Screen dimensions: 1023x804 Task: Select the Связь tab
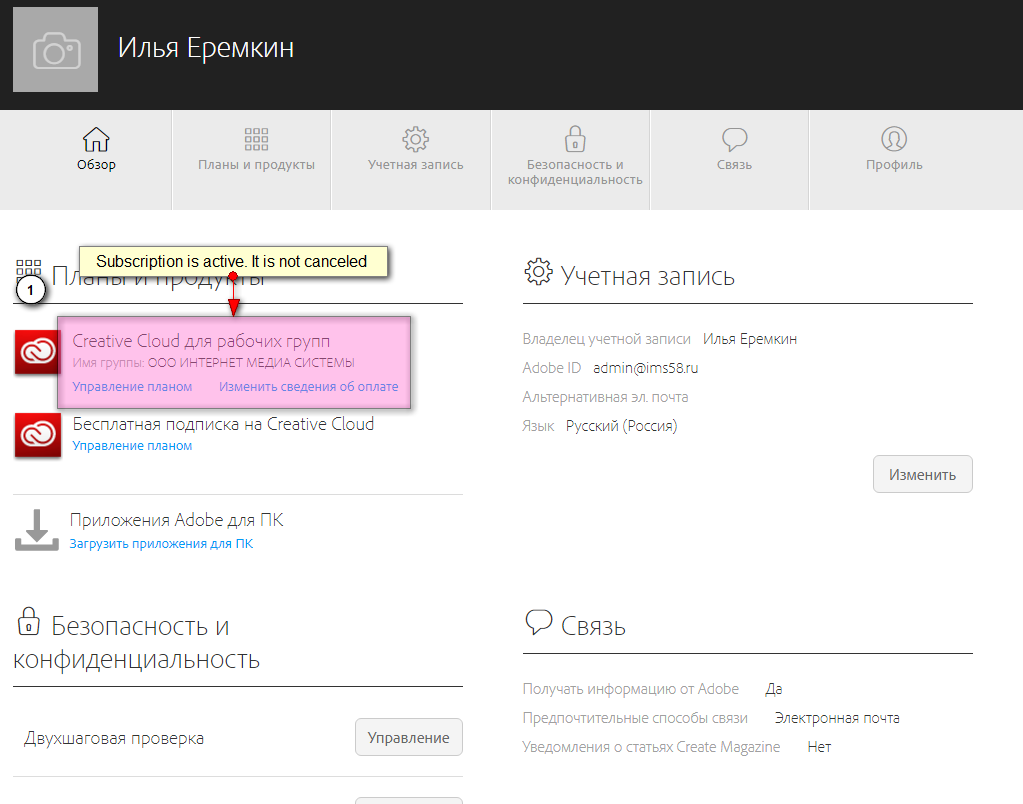[x=734, y=149]
